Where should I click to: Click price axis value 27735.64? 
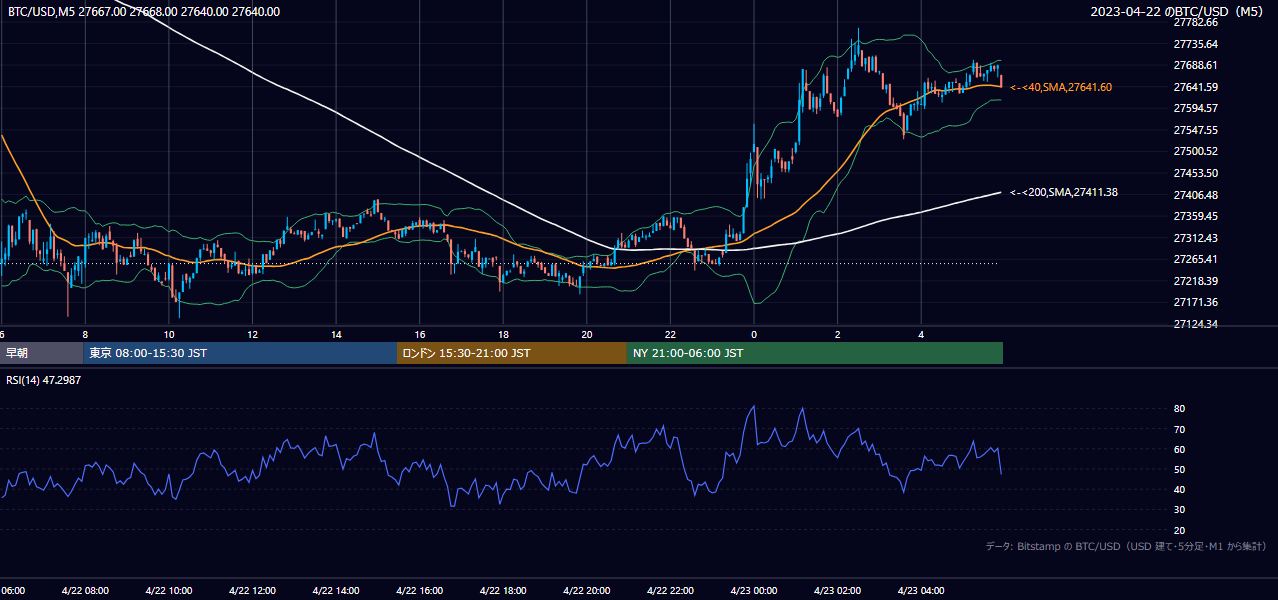pyautogui.click(x=1195, y=44)
